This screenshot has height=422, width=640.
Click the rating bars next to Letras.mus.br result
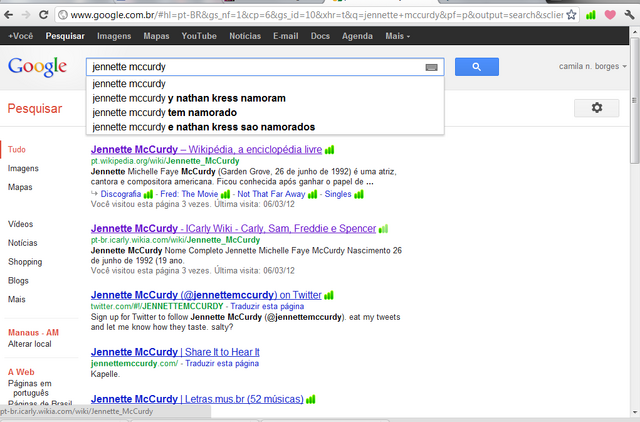coord(311,399)
